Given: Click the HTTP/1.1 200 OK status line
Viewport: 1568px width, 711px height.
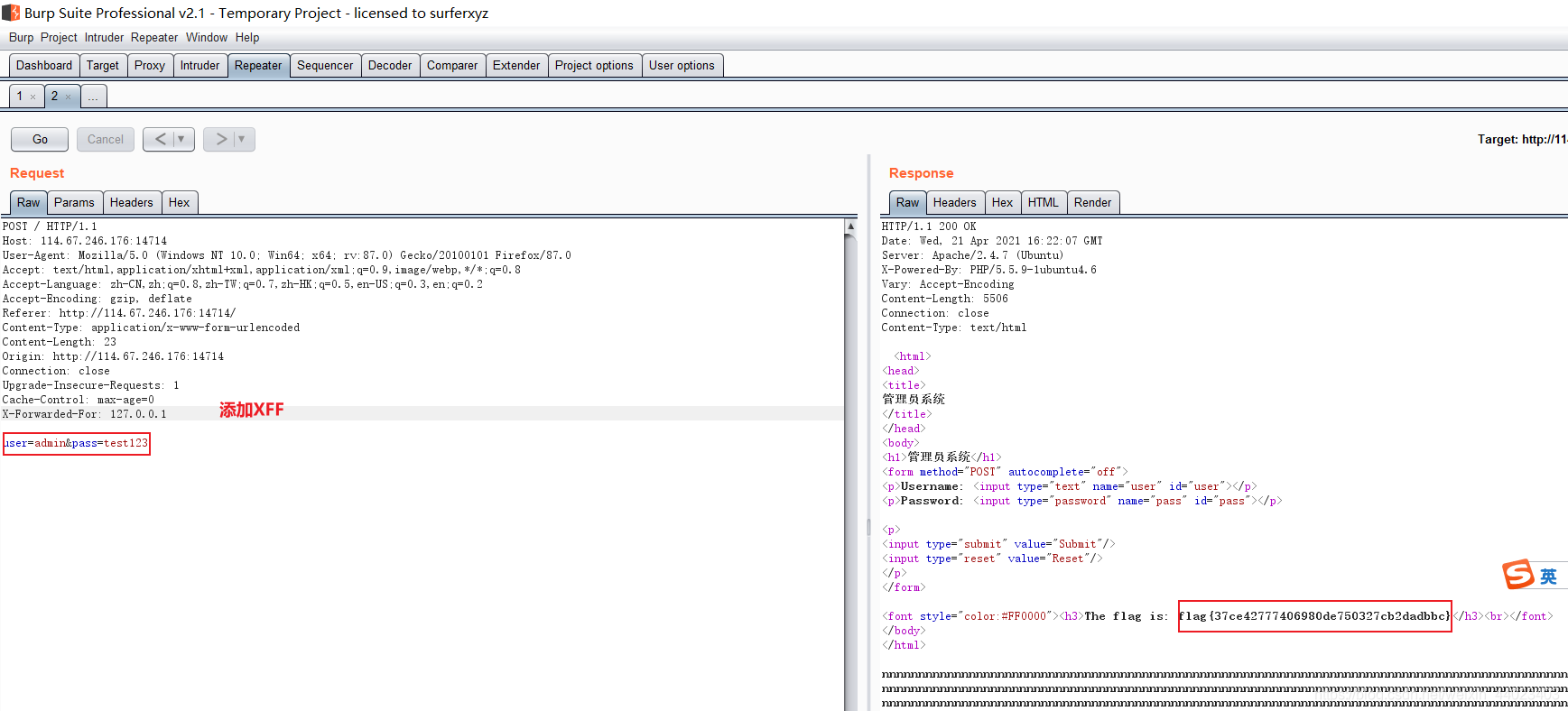Looking at the screenshot, I should (x=929, y=226).
